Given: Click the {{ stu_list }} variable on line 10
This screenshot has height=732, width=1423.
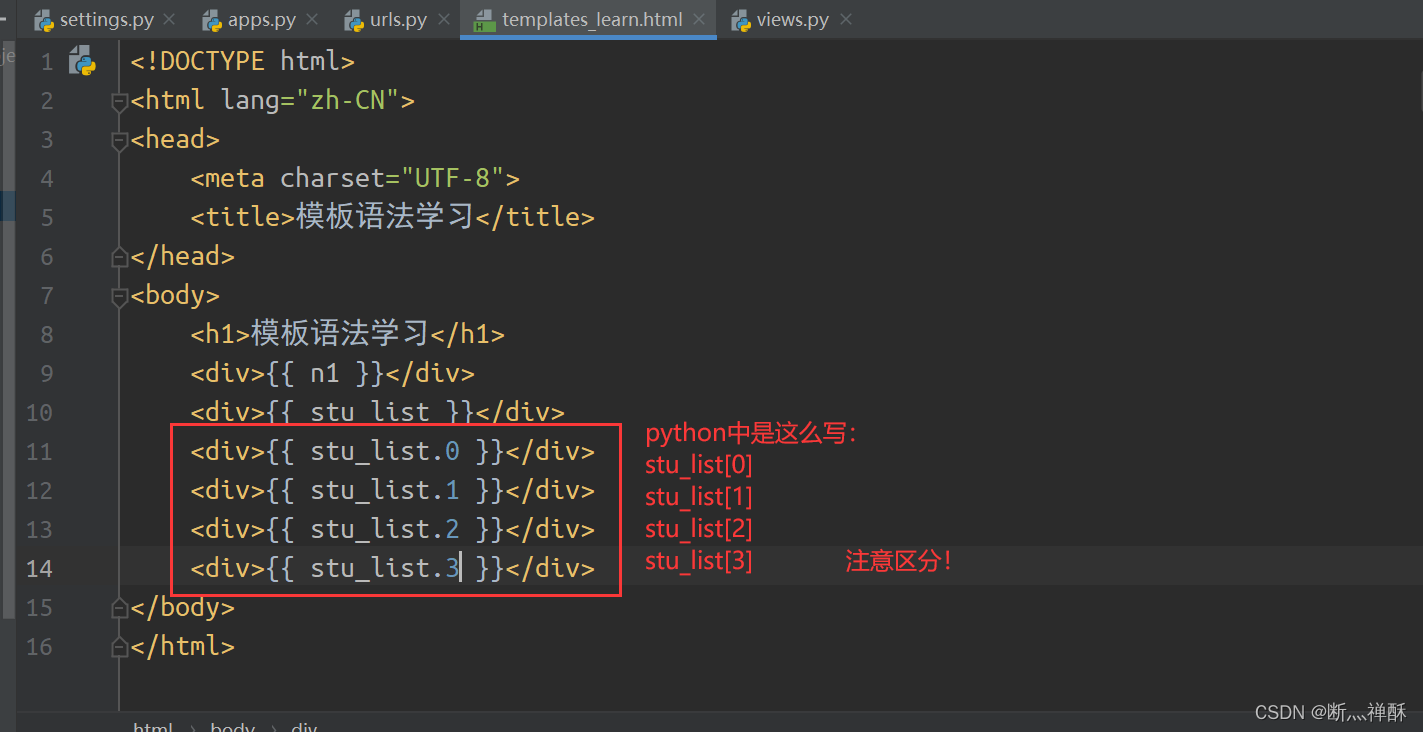Looking at the screenshot, I should (x=371, y=413).
